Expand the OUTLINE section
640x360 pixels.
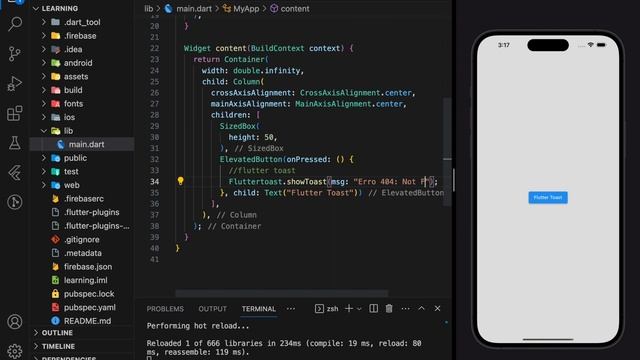point(36,333)
